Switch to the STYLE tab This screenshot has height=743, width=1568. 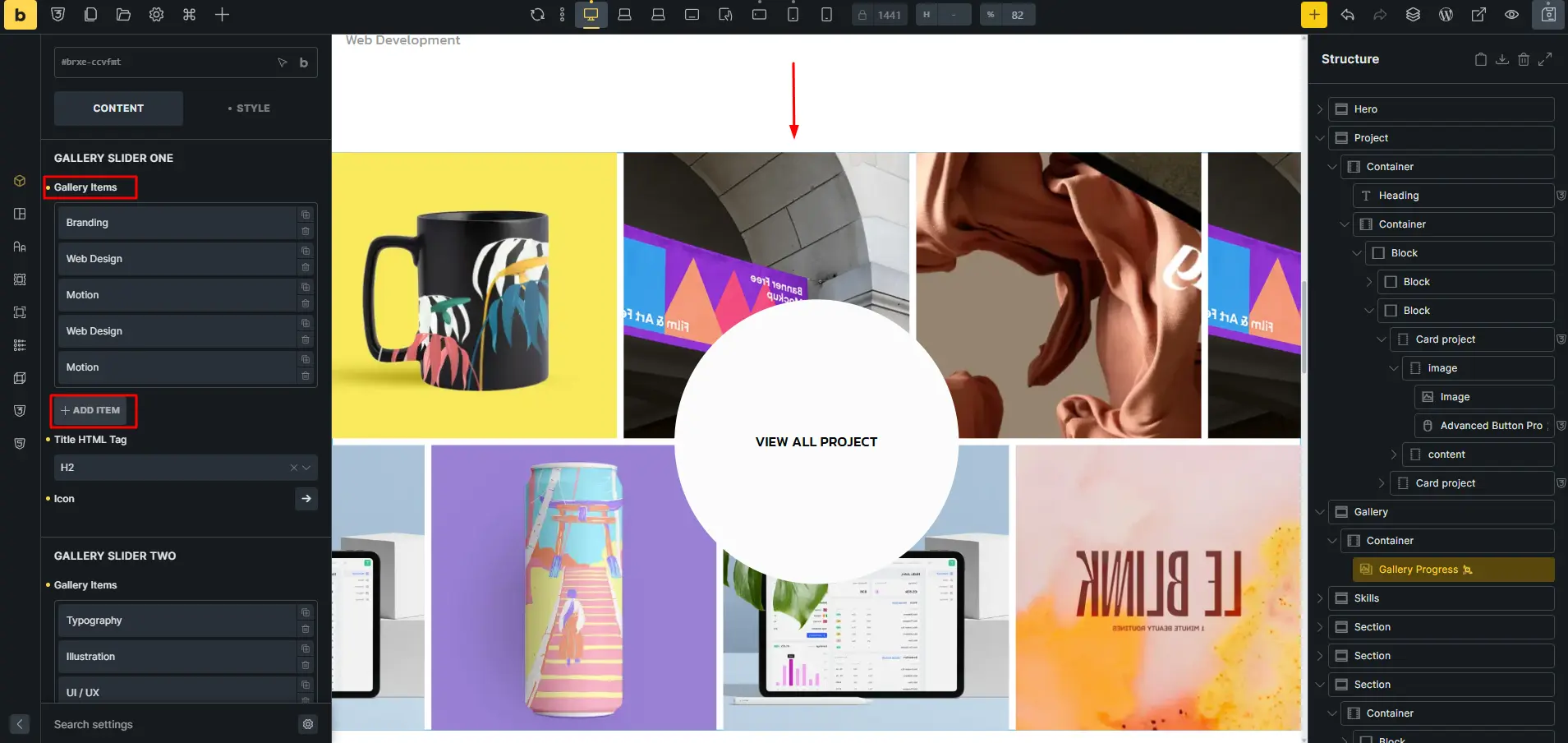click(x=250, y=108)
